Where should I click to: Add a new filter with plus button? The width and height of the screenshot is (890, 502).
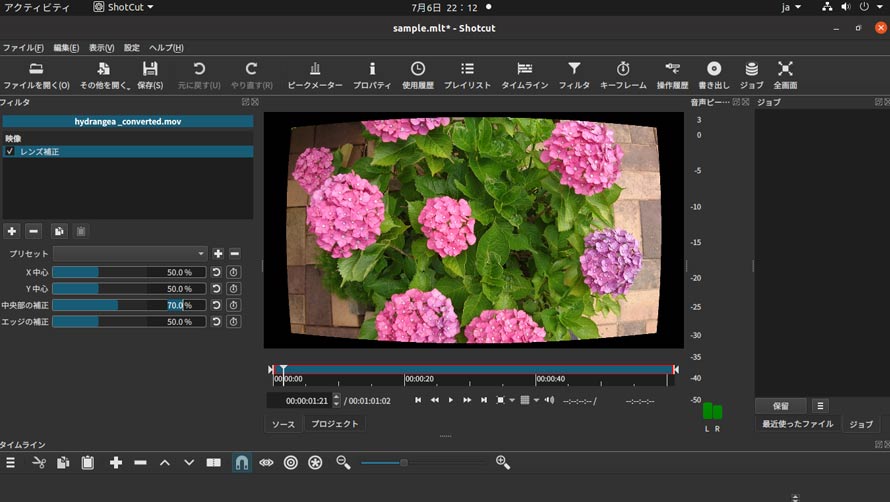12,231
